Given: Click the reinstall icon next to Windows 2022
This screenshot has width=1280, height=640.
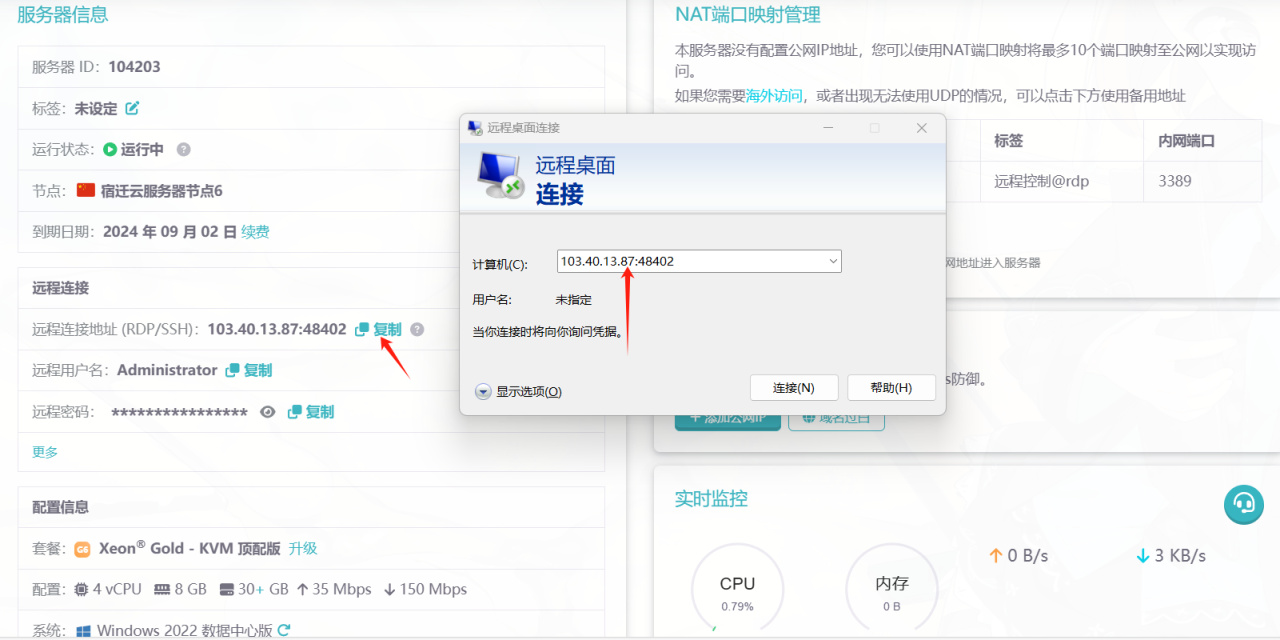Looking at the screenshot, I should tap(284, 630).
